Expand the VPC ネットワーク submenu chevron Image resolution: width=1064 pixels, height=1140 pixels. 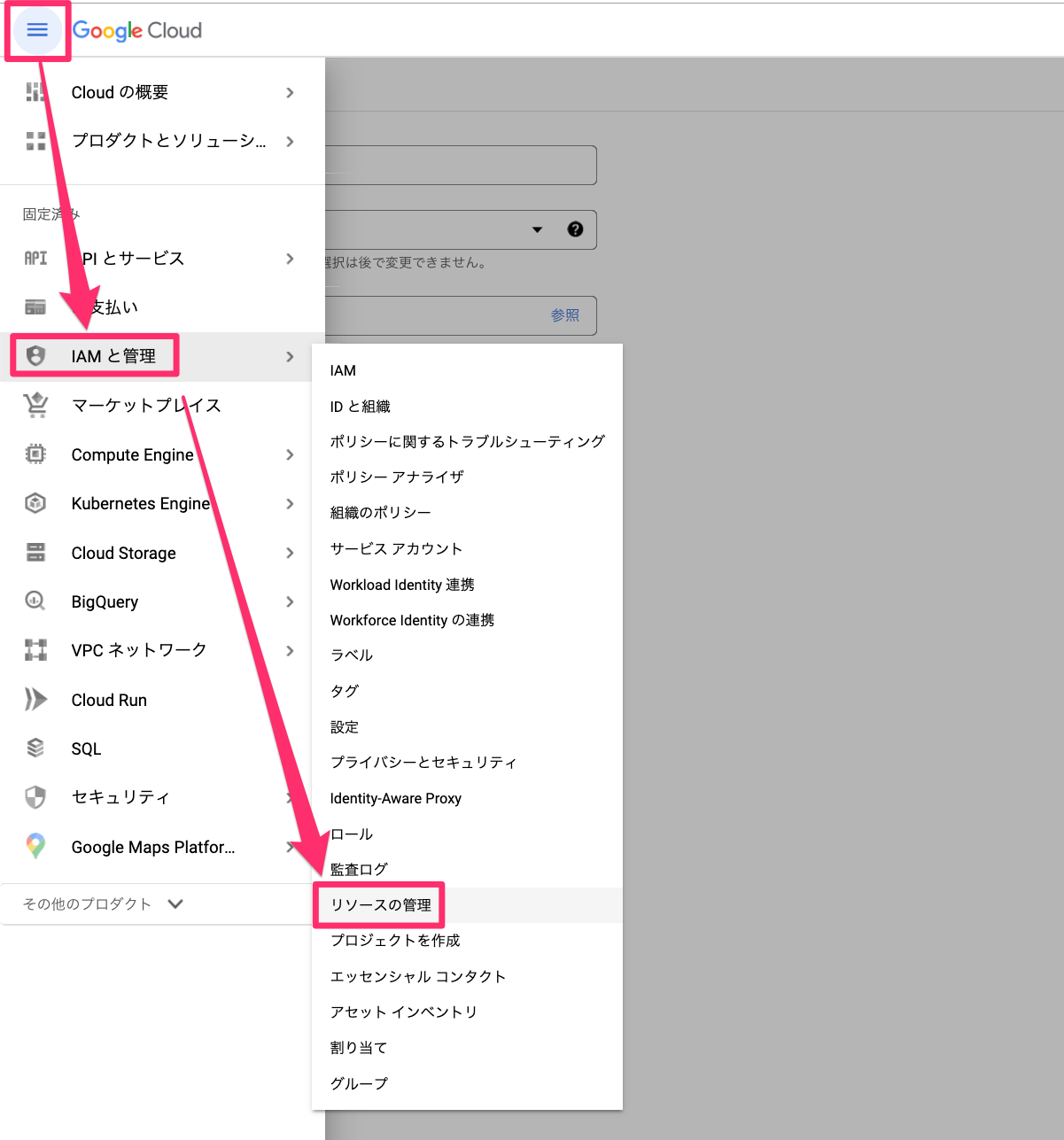290,649
